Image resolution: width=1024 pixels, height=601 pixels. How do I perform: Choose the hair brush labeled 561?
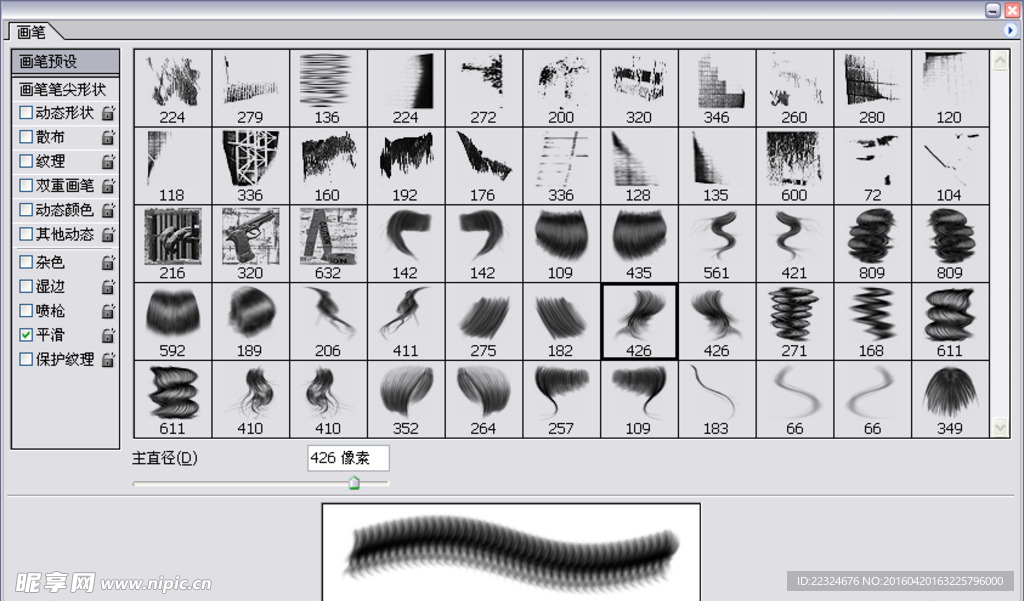pyautogui.click(x=716, y=236)
